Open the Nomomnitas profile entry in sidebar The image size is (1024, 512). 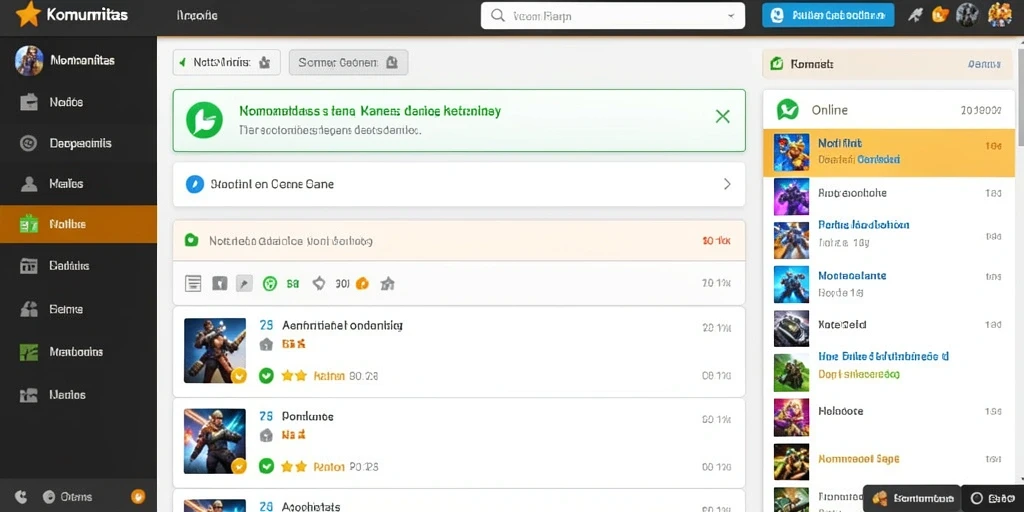point(78,61)
